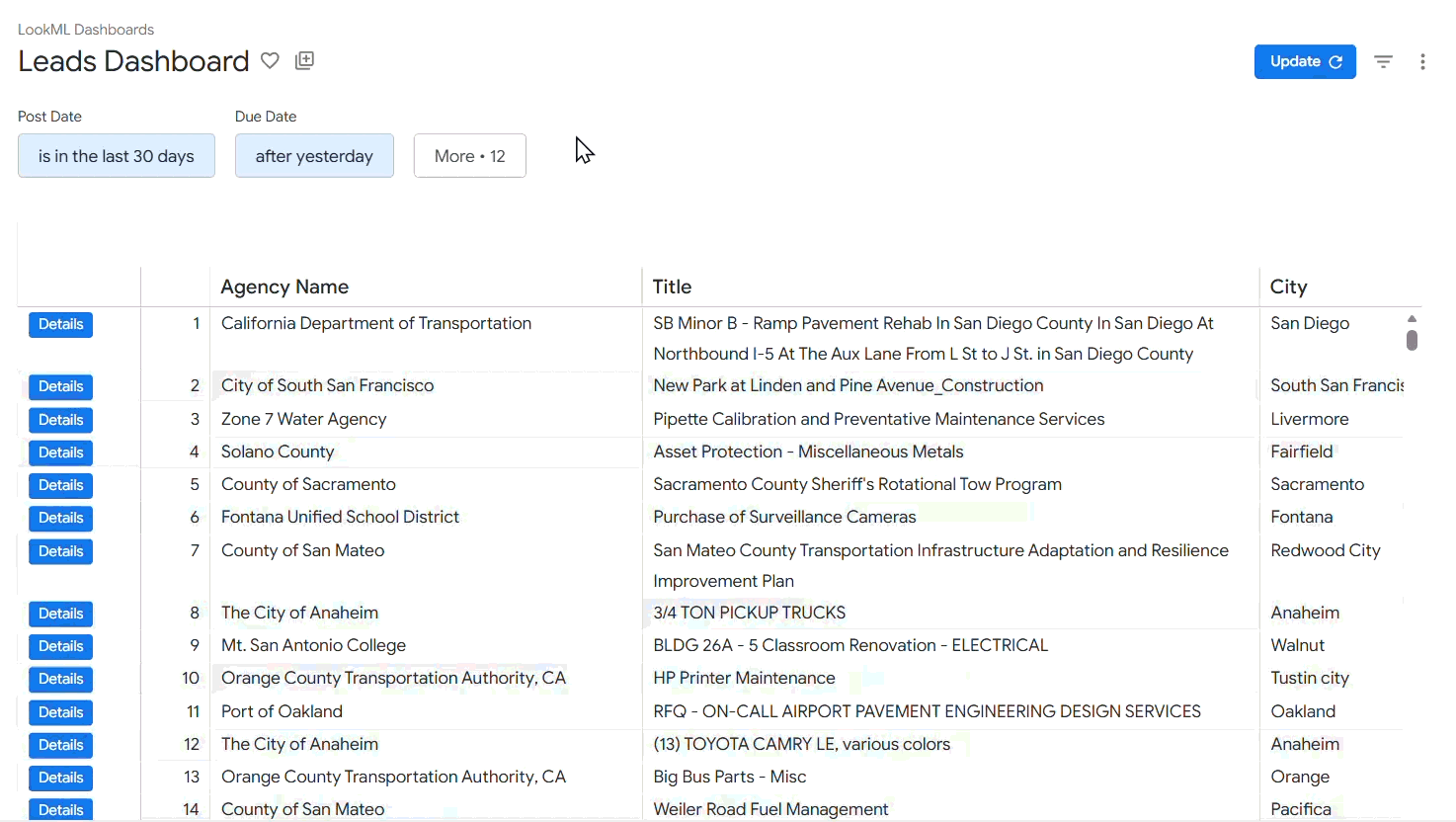Open Details for Big Bus Parts - Misc row

pos(60,778)
